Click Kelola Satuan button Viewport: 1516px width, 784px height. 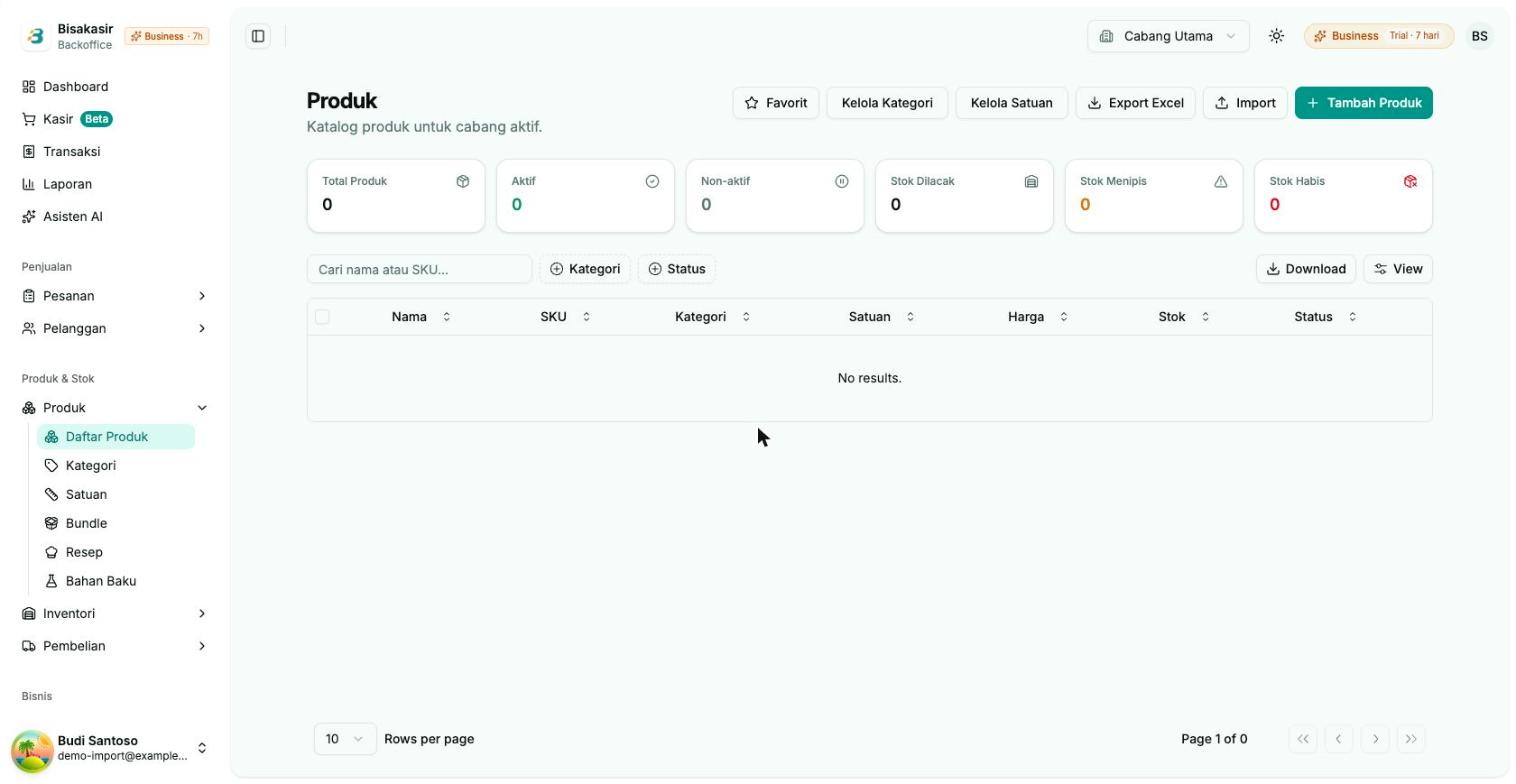point(1011,103)
